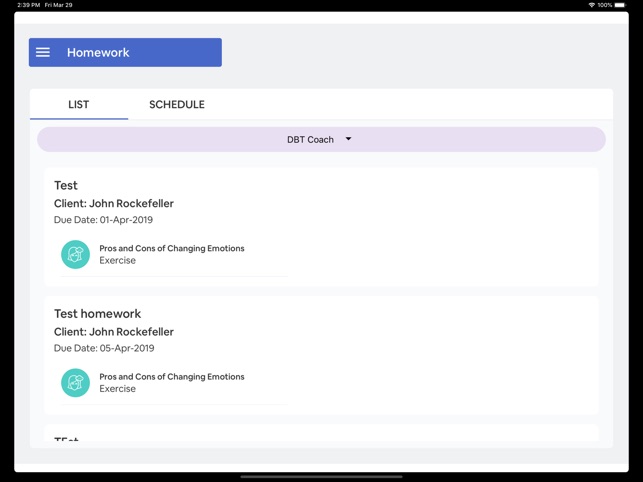The width and height of the screenshot is (643, 482).
Task: Click the 100% battery percentage text
Action: (605, 5)
